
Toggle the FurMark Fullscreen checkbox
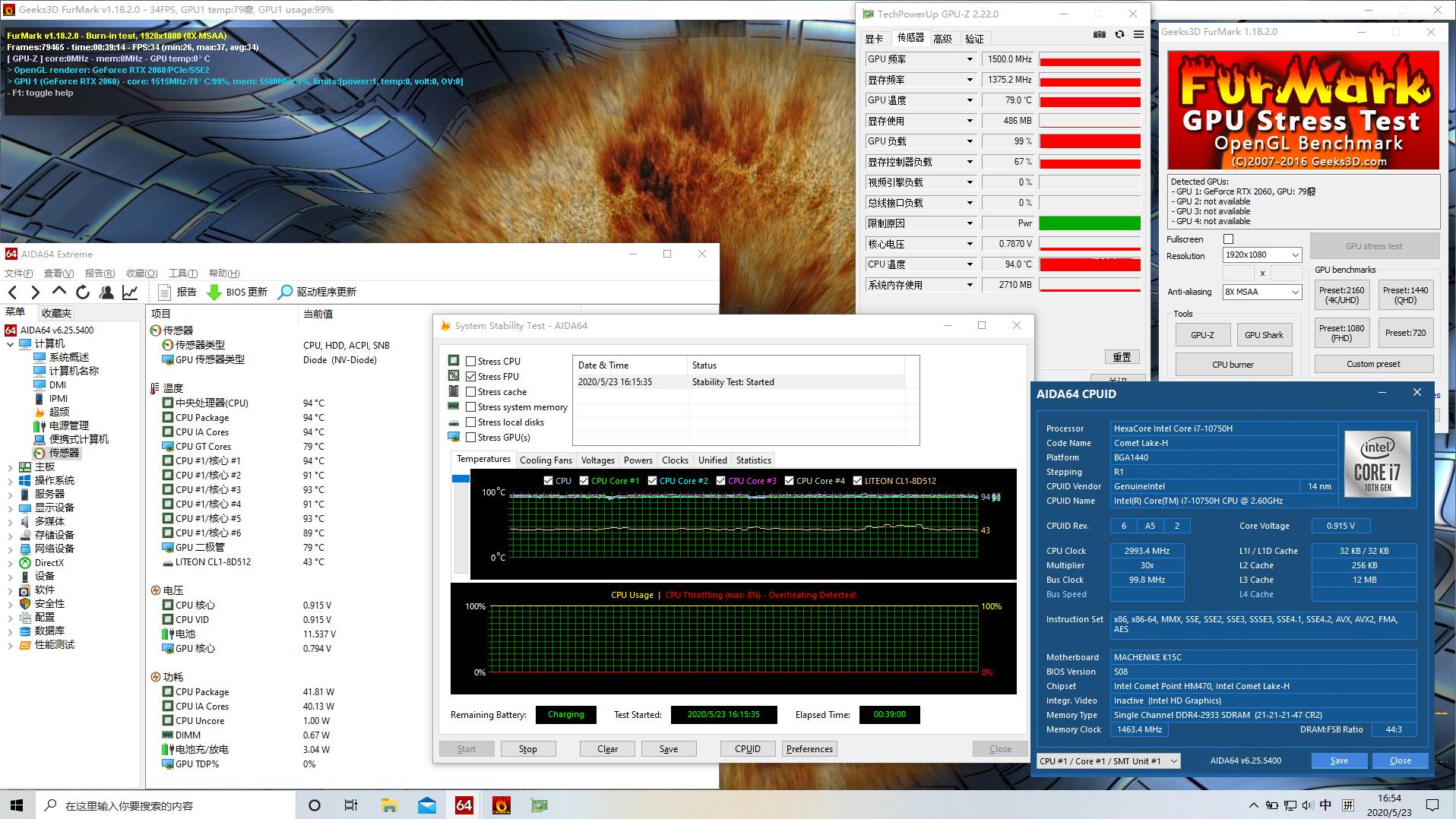1228,239
